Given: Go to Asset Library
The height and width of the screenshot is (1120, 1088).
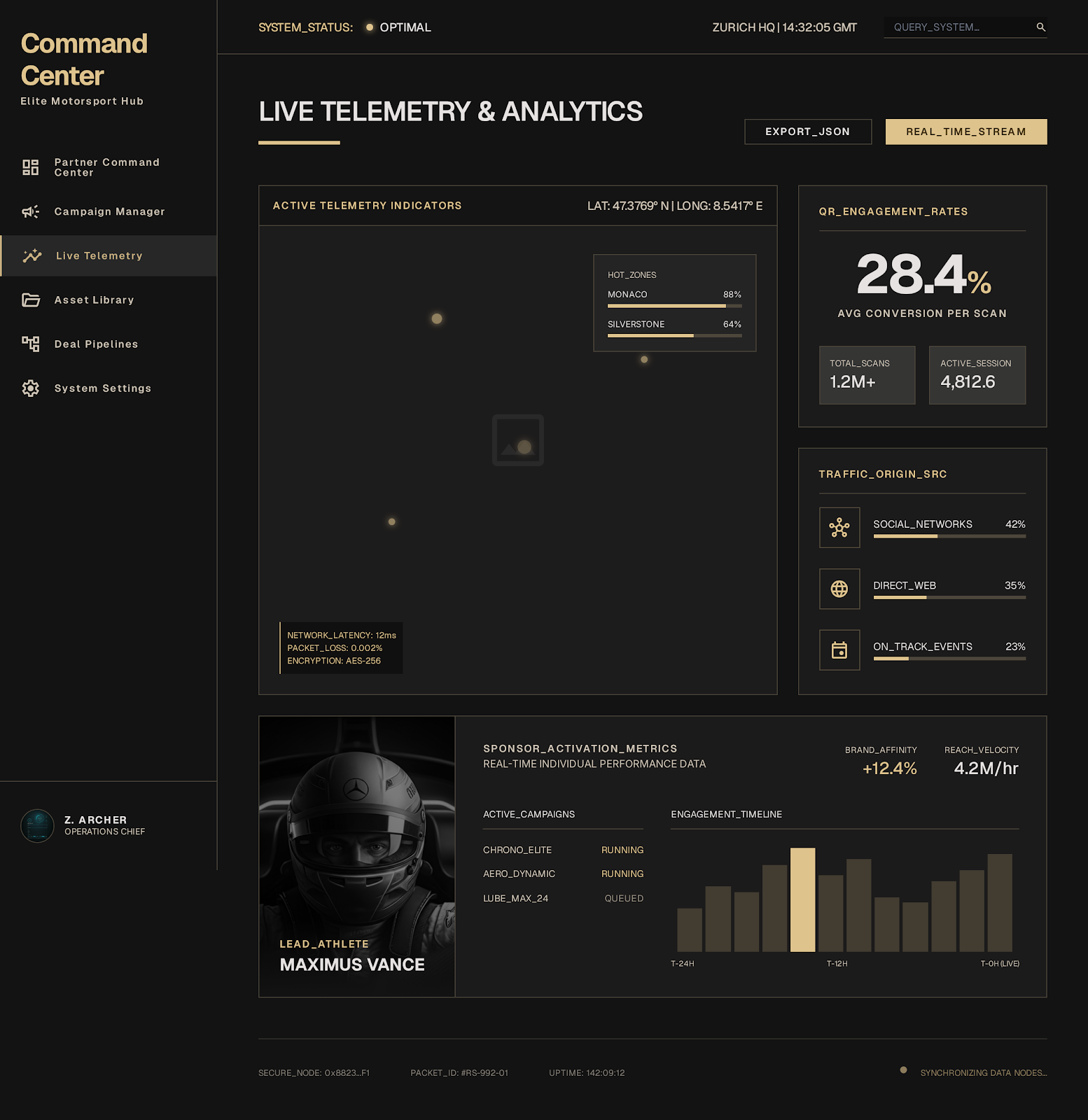Looking at the screenshot, I should pos(109,300).
